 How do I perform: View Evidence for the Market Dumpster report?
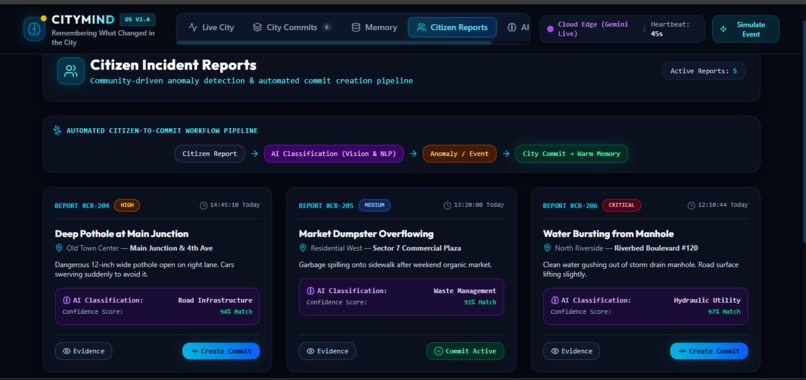327,351
